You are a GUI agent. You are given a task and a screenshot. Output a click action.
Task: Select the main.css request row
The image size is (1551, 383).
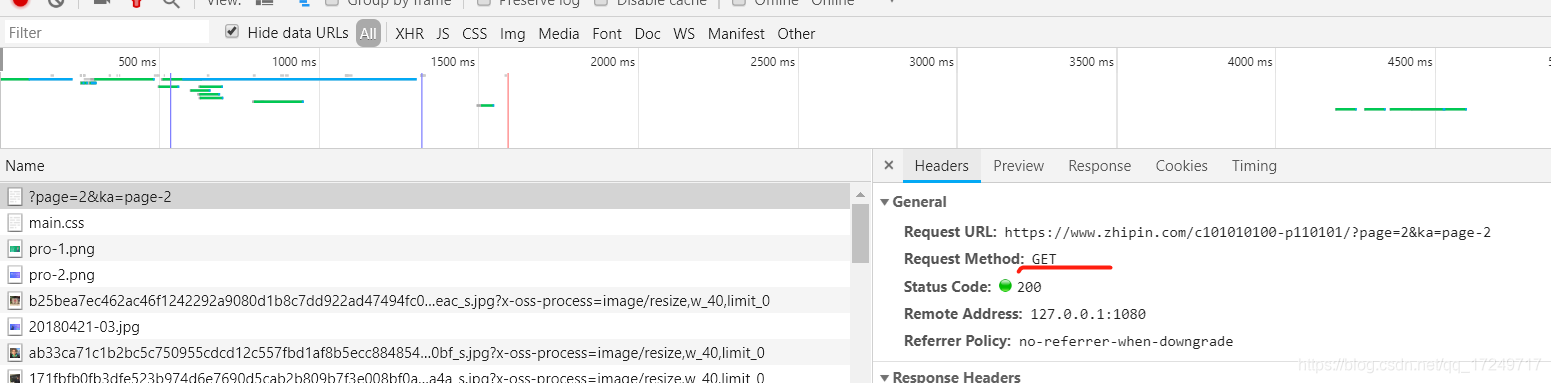[x=425, y=223]
